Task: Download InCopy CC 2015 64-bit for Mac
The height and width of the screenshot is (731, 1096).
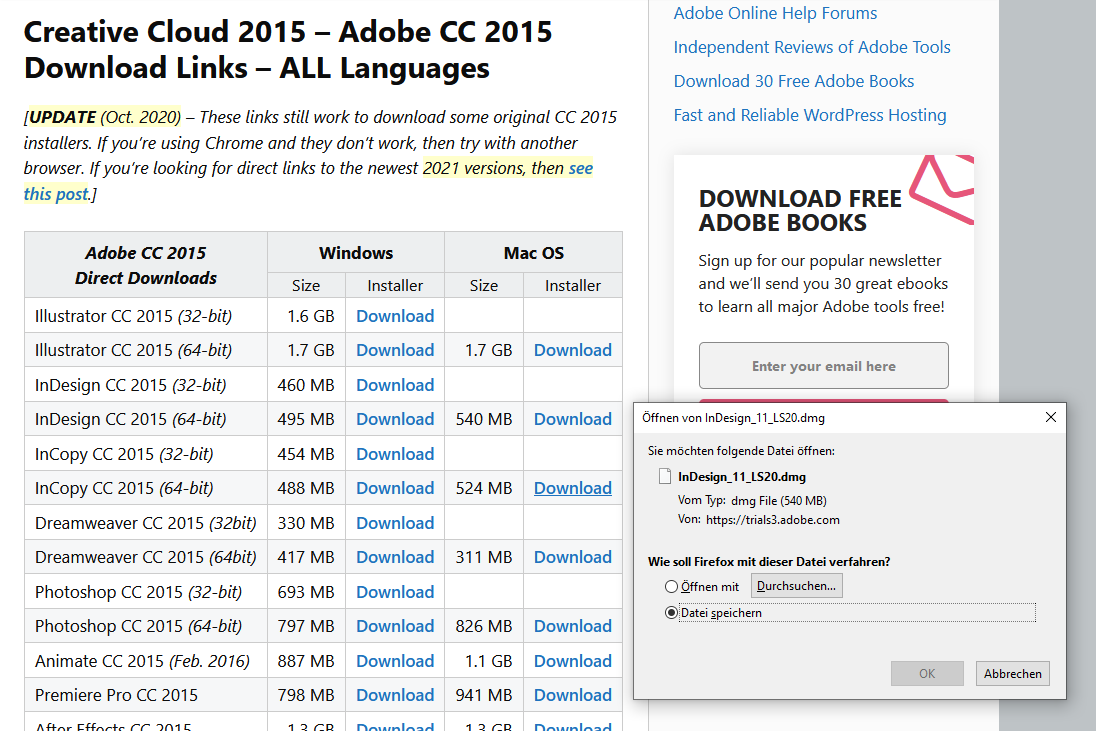Action: (x=573, y=487)
